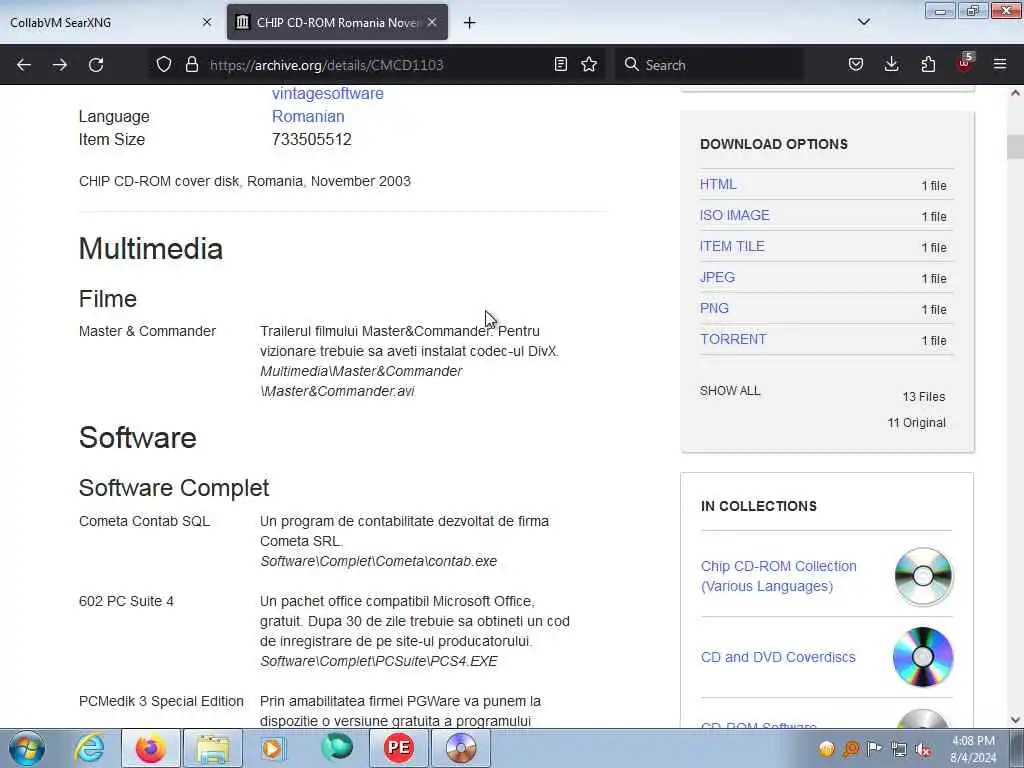Click the Cometa Contab SQL entry name

pos(144,521)
